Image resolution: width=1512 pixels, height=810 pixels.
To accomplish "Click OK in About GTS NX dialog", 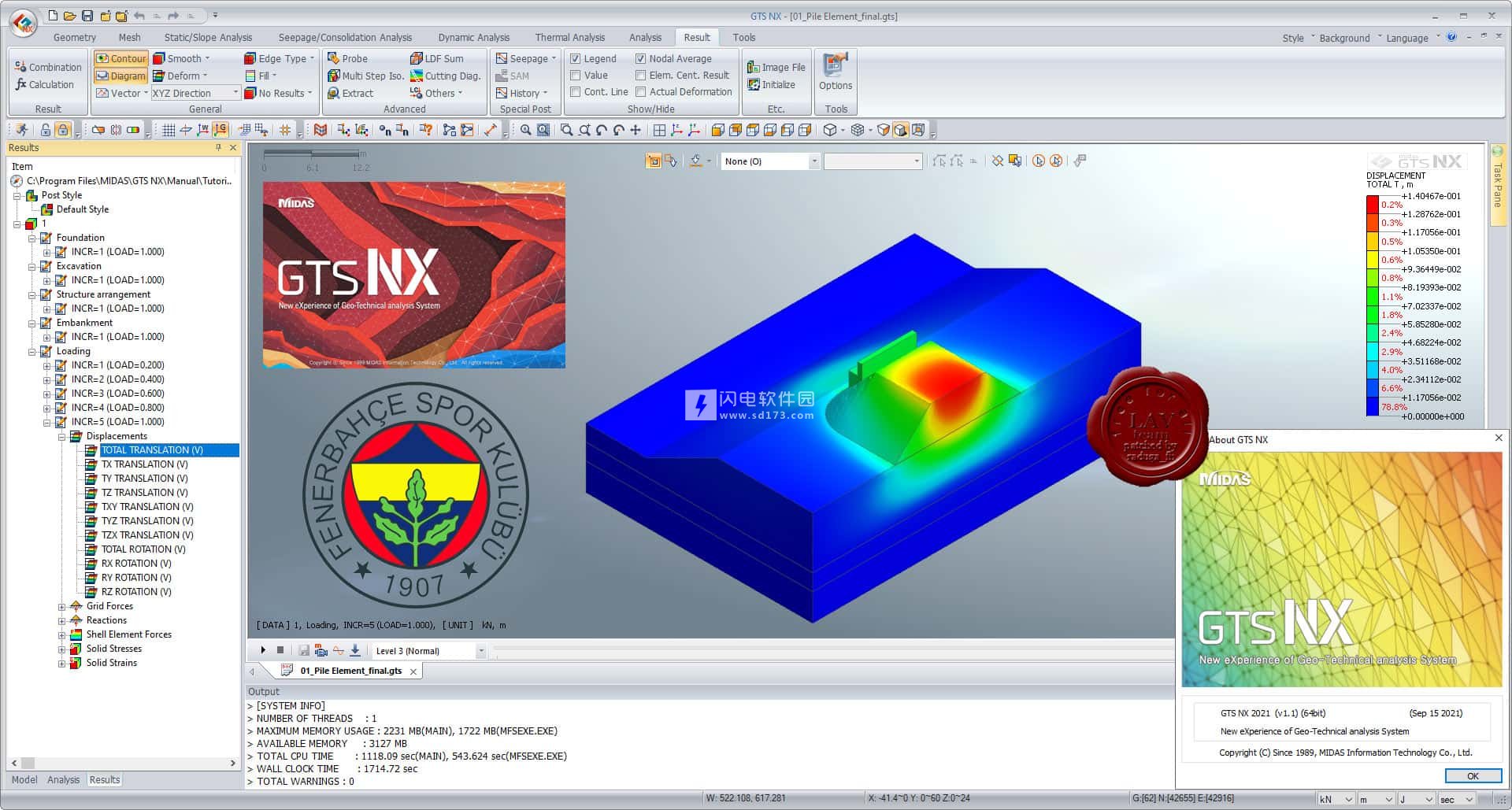I will tap(1473, 776).
